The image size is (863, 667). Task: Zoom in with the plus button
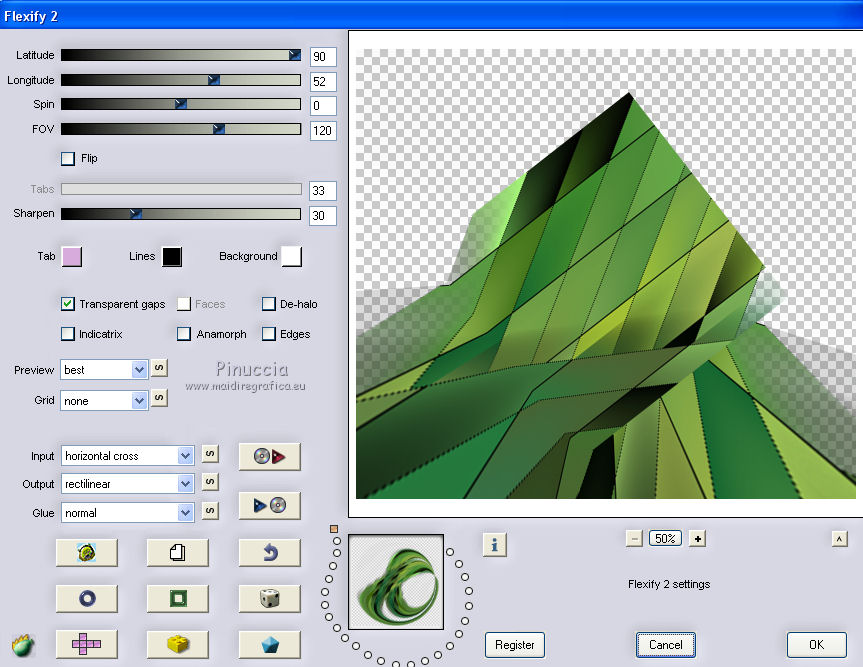pos(697,539)
